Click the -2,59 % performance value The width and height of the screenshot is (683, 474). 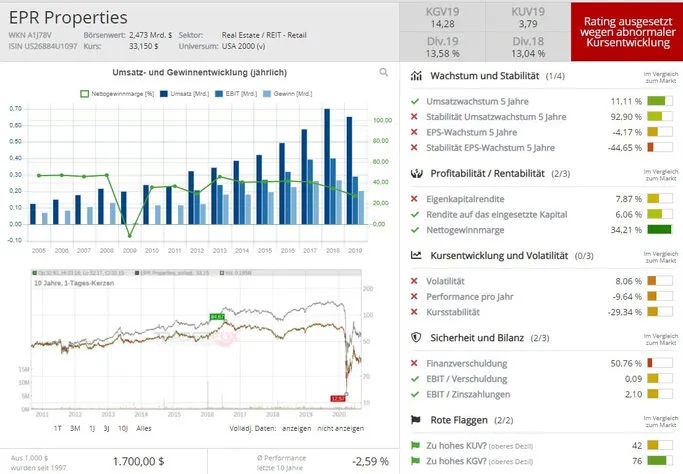click(370, 461)
